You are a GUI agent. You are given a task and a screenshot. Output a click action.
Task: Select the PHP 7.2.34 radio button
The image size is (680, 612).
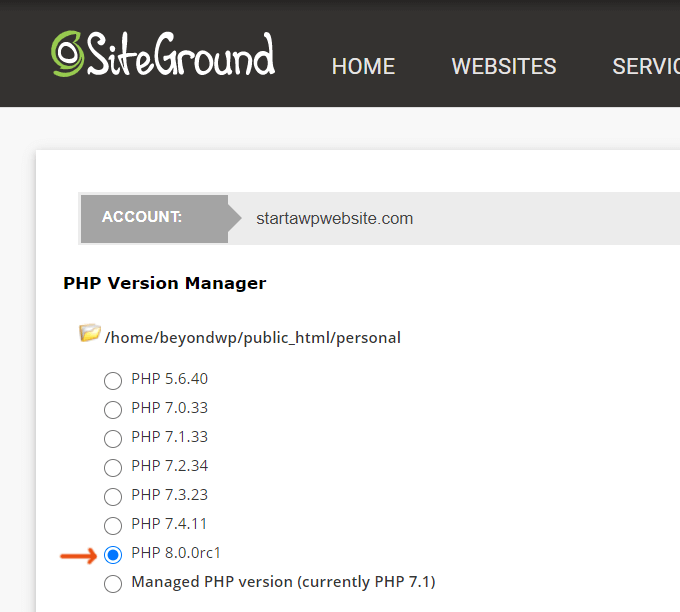[x=113, y=468]
